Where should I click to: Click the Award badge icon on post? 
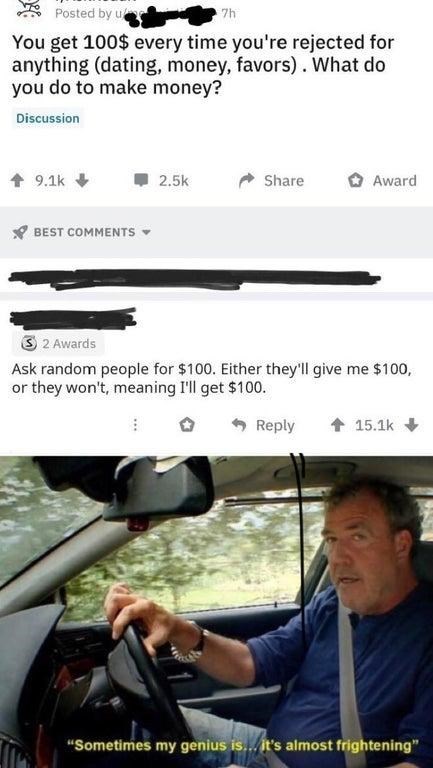click(x=355, y=181)
